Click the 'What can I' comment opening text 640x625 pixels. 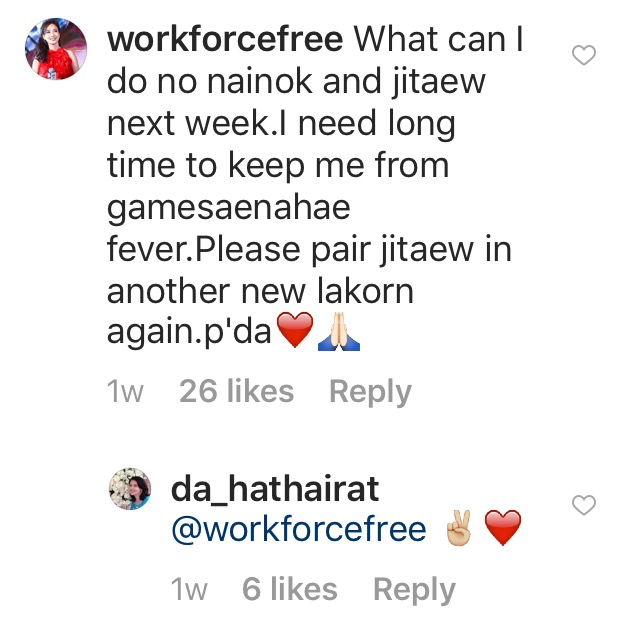point(438,39)
